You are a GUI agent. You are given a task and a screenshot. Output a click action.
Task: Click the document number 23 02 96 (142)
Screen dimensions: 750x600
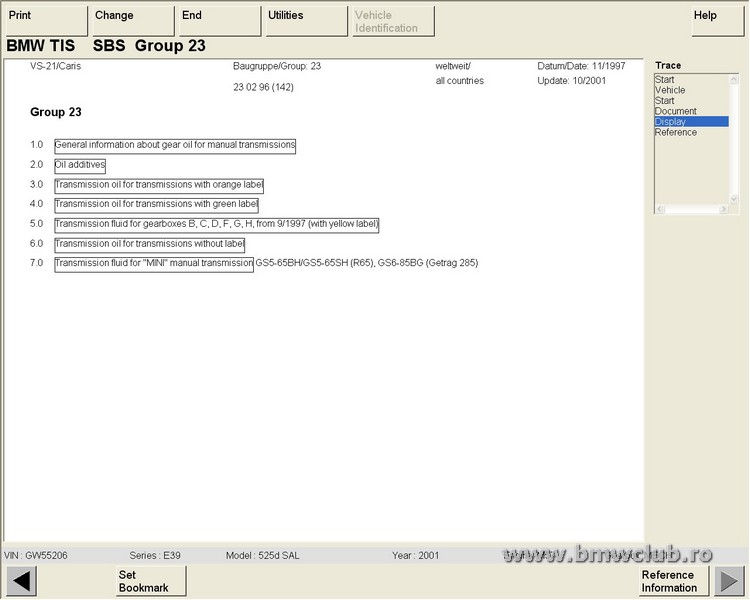click(264, 87)
